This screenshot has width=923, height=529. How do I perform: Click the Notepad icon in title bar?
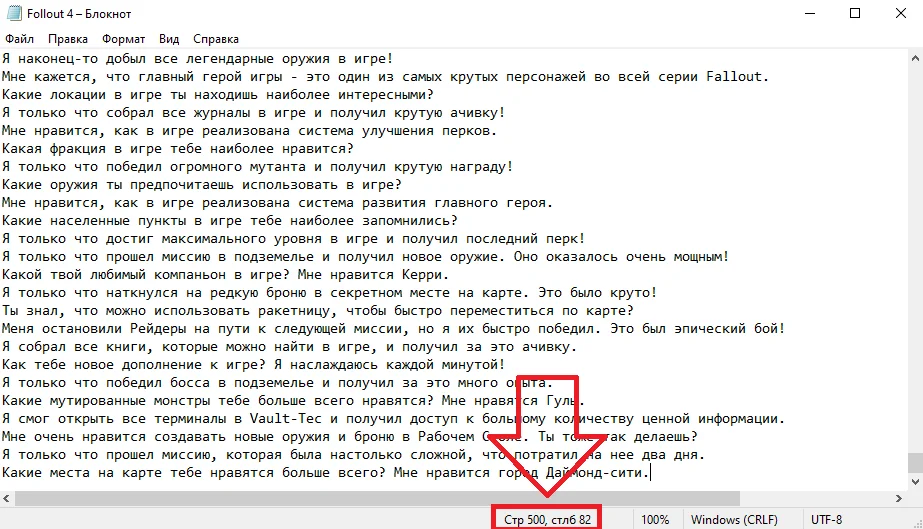(14, 13)
